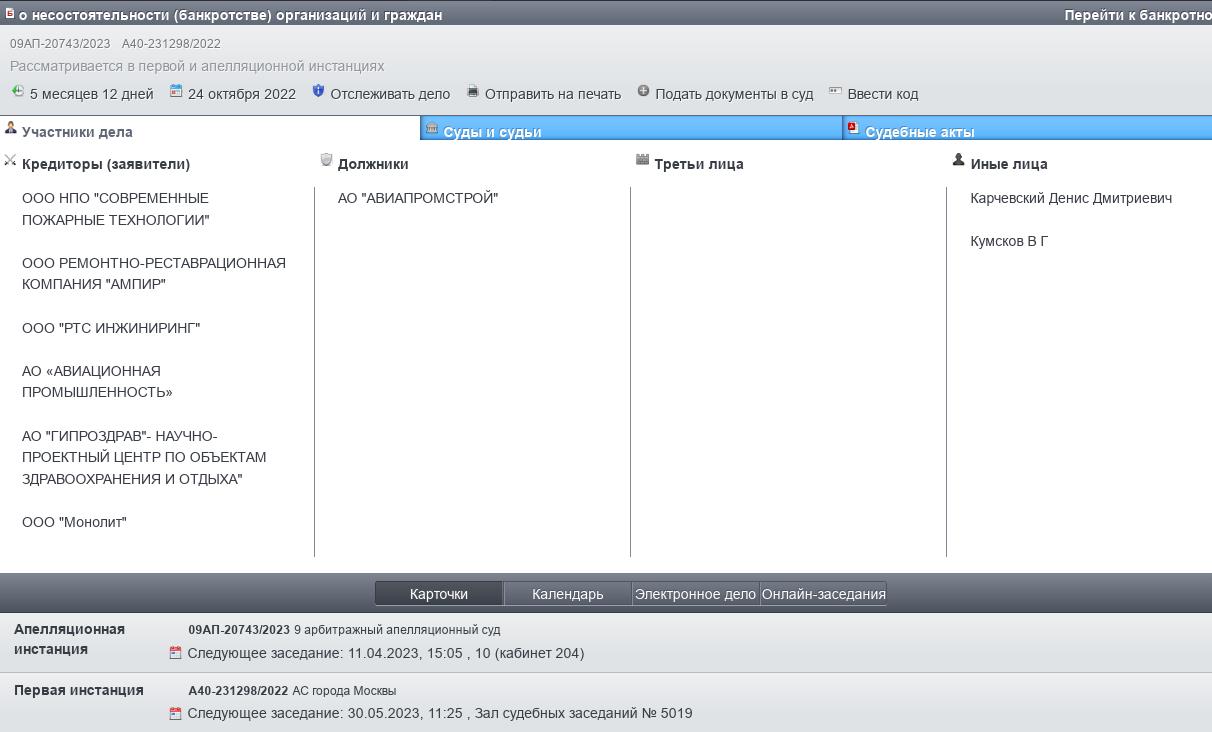Click 'Карчевский Денис Дмитриевич' under Иные лица

click(x=1071, y=198)
